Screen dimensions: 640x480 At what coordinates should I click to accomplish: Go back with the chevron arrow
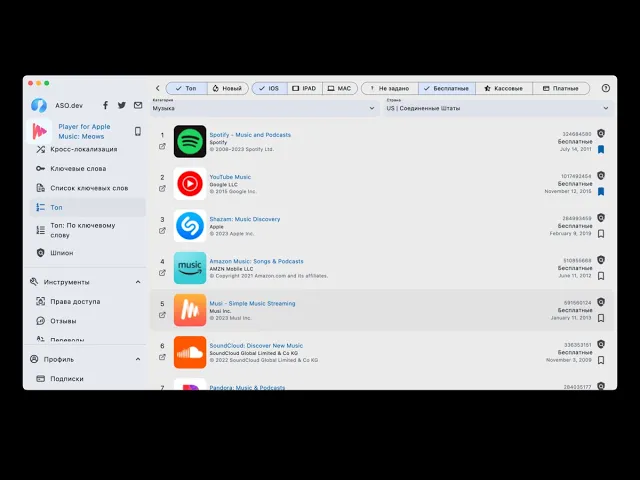pos(158,88)
